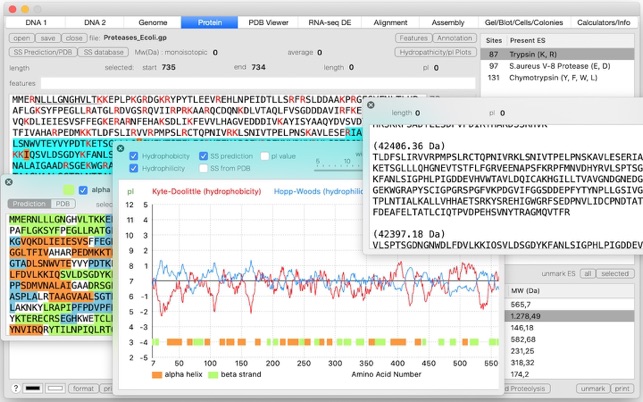
Task: Select the 582,68 molecular weight row
Action: tap(569, 339)
